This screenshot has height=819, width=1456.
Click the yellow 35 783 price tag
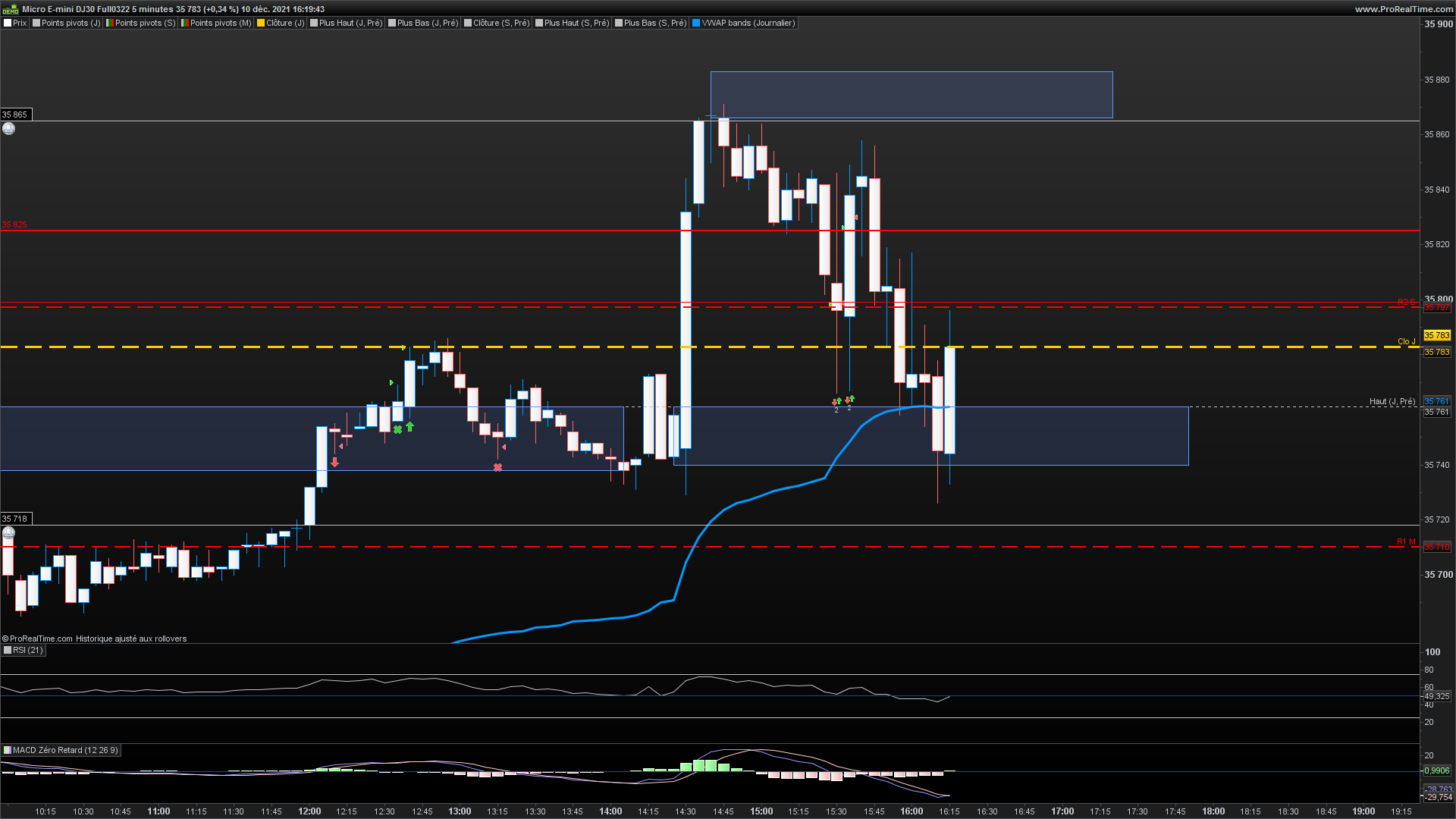(1436, 335)
